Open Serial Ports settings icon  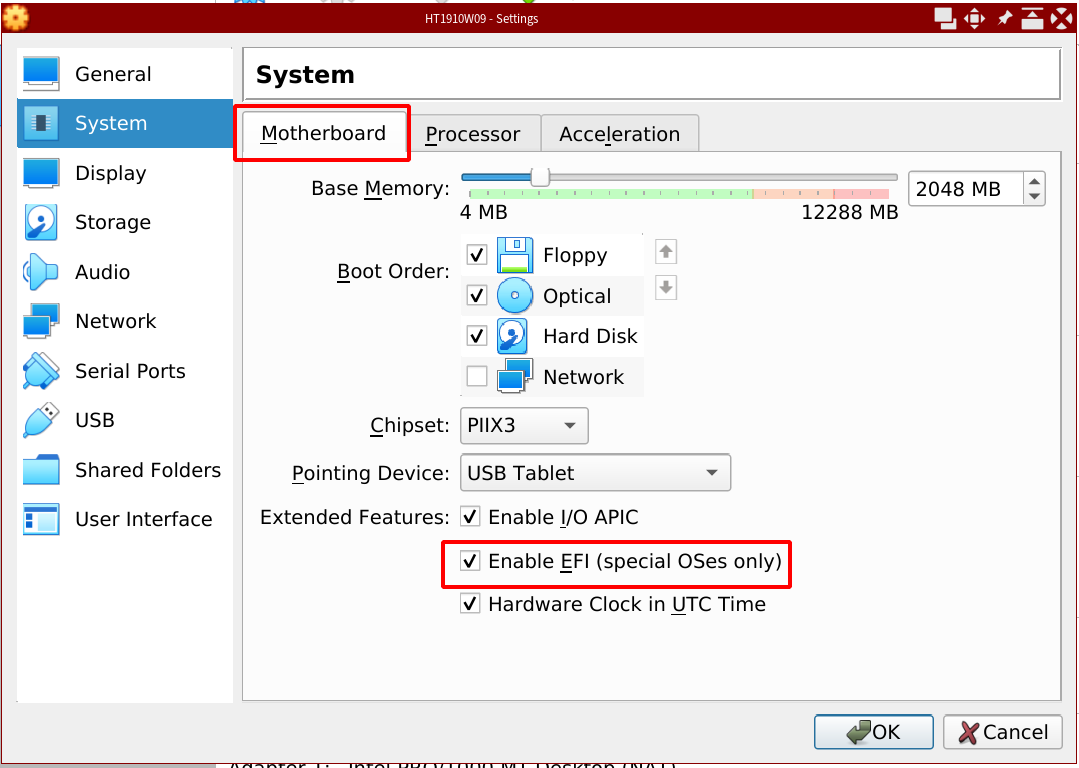pyautogui.click(x=41, y=371)
